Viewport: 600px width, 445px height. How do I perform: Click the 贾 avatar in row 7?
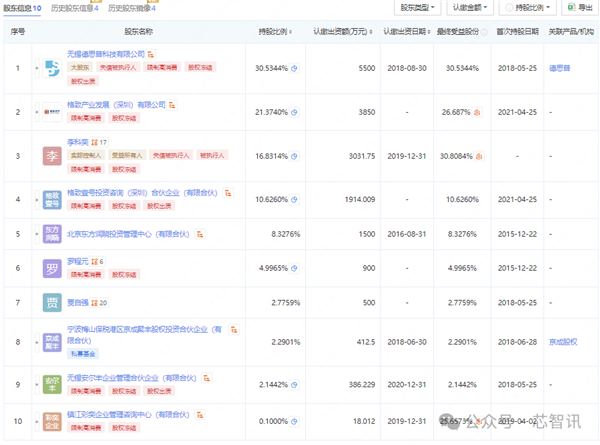53,302
